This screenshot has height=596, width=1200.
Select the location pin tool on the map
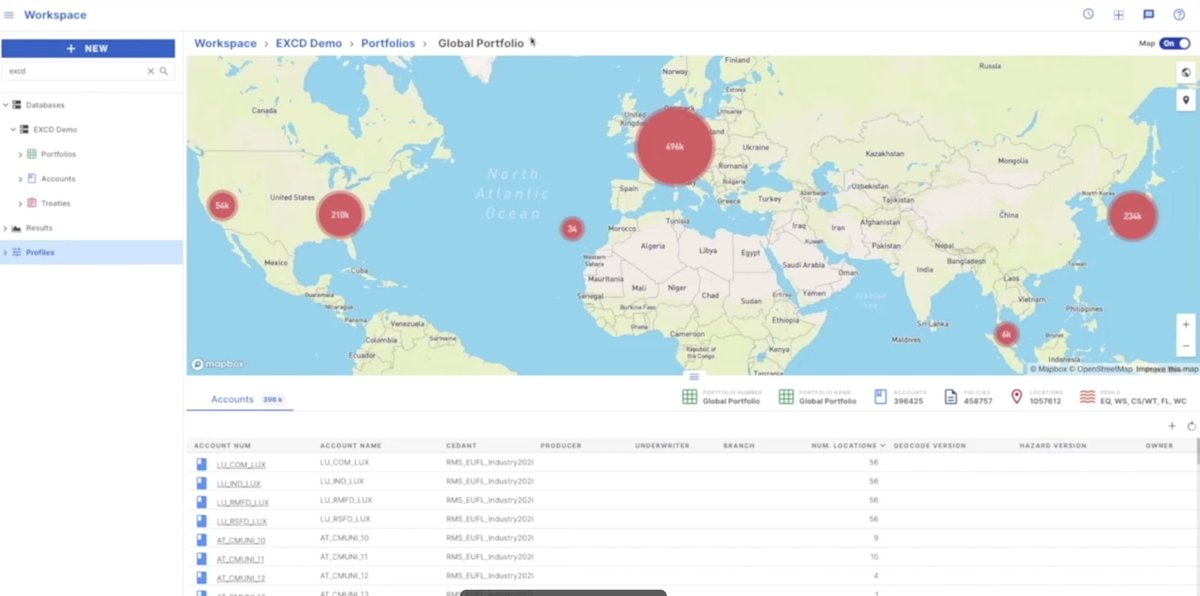[1186, 99]
